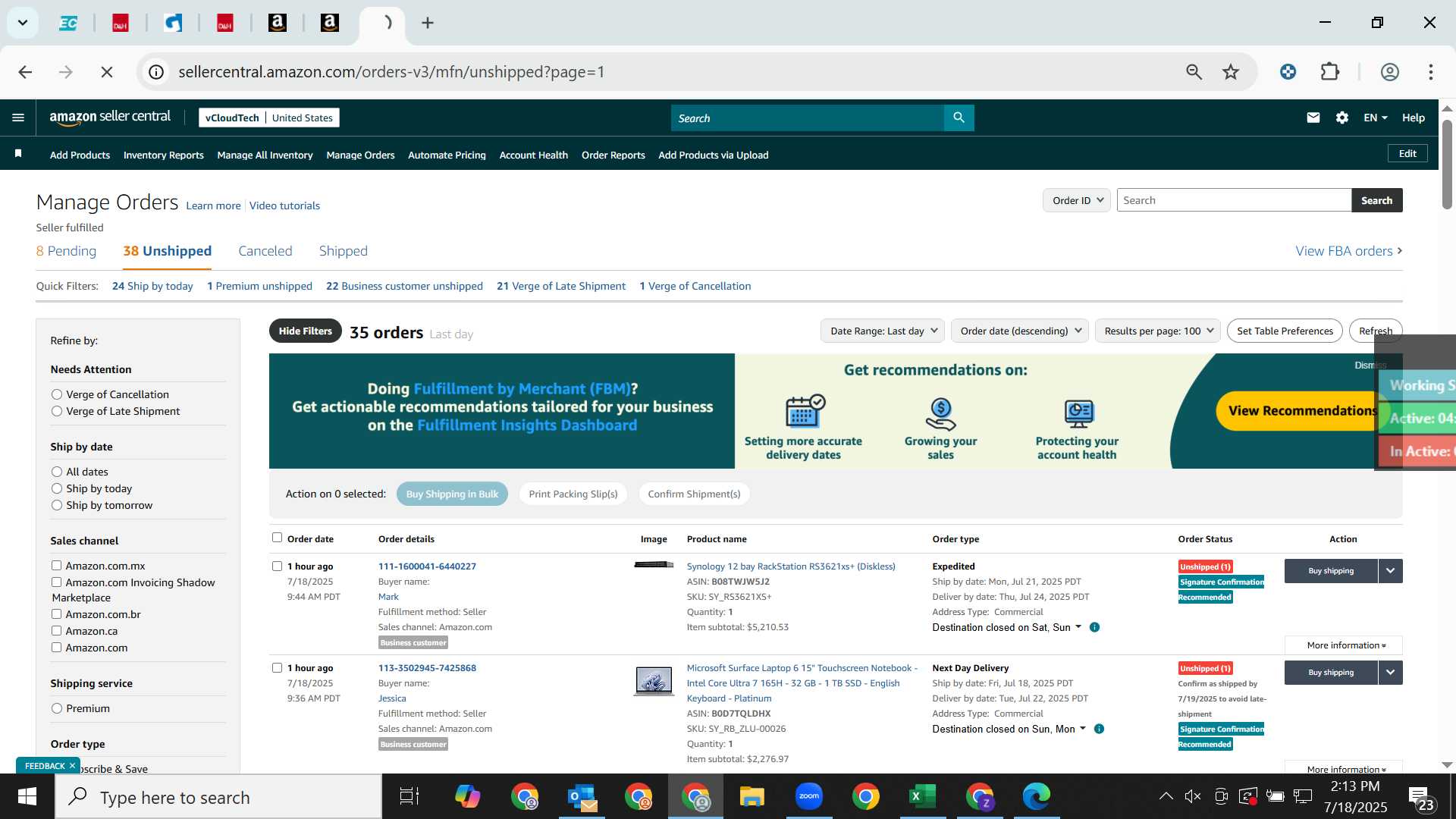Open Results per page: 100 dropdown
Viewport: 1456px width, 819px height.
click(x=1158, y=331)
